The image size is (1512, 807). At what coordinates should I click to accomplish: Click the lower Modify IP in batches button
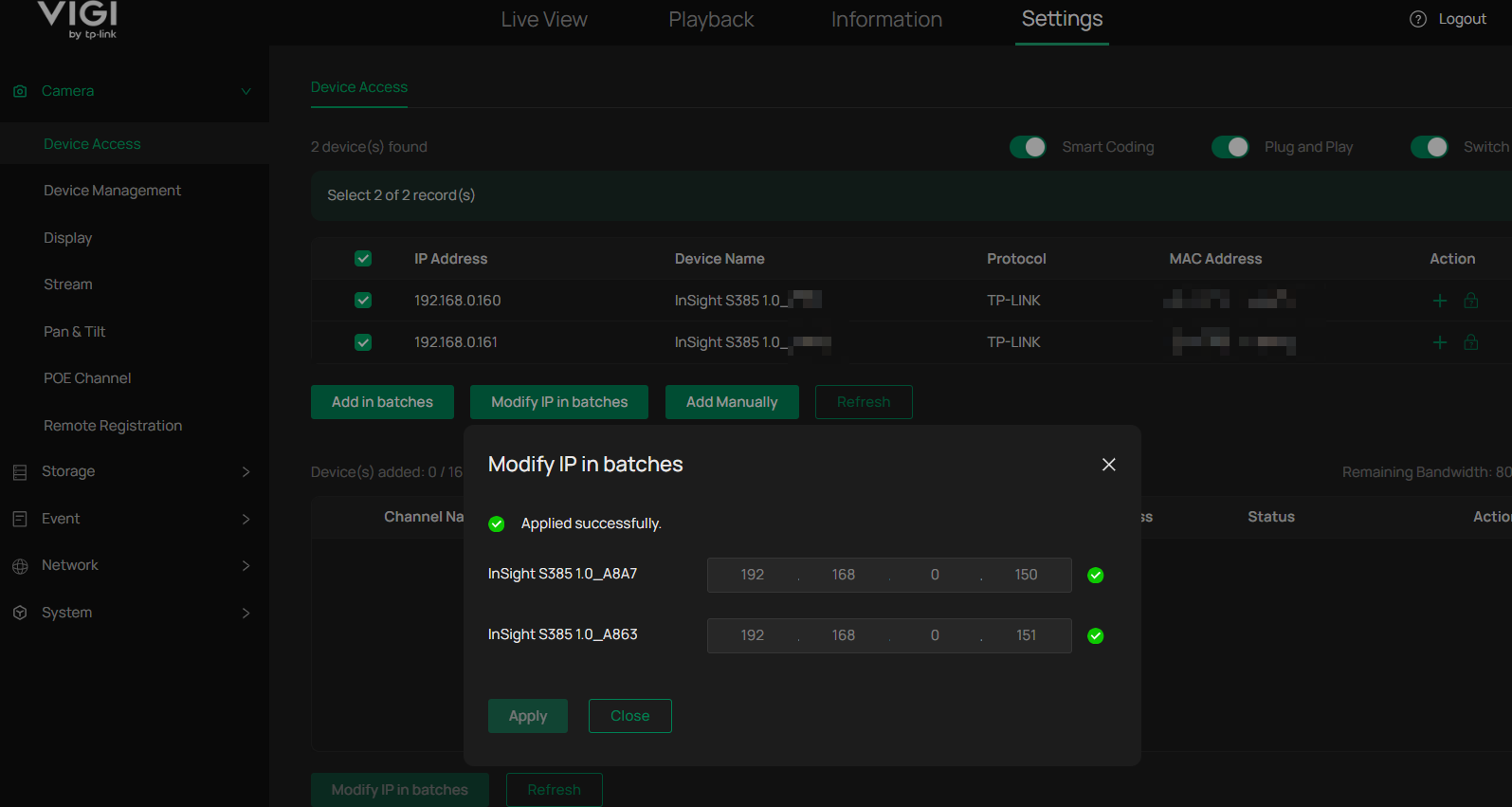click(x=400, y=790)
